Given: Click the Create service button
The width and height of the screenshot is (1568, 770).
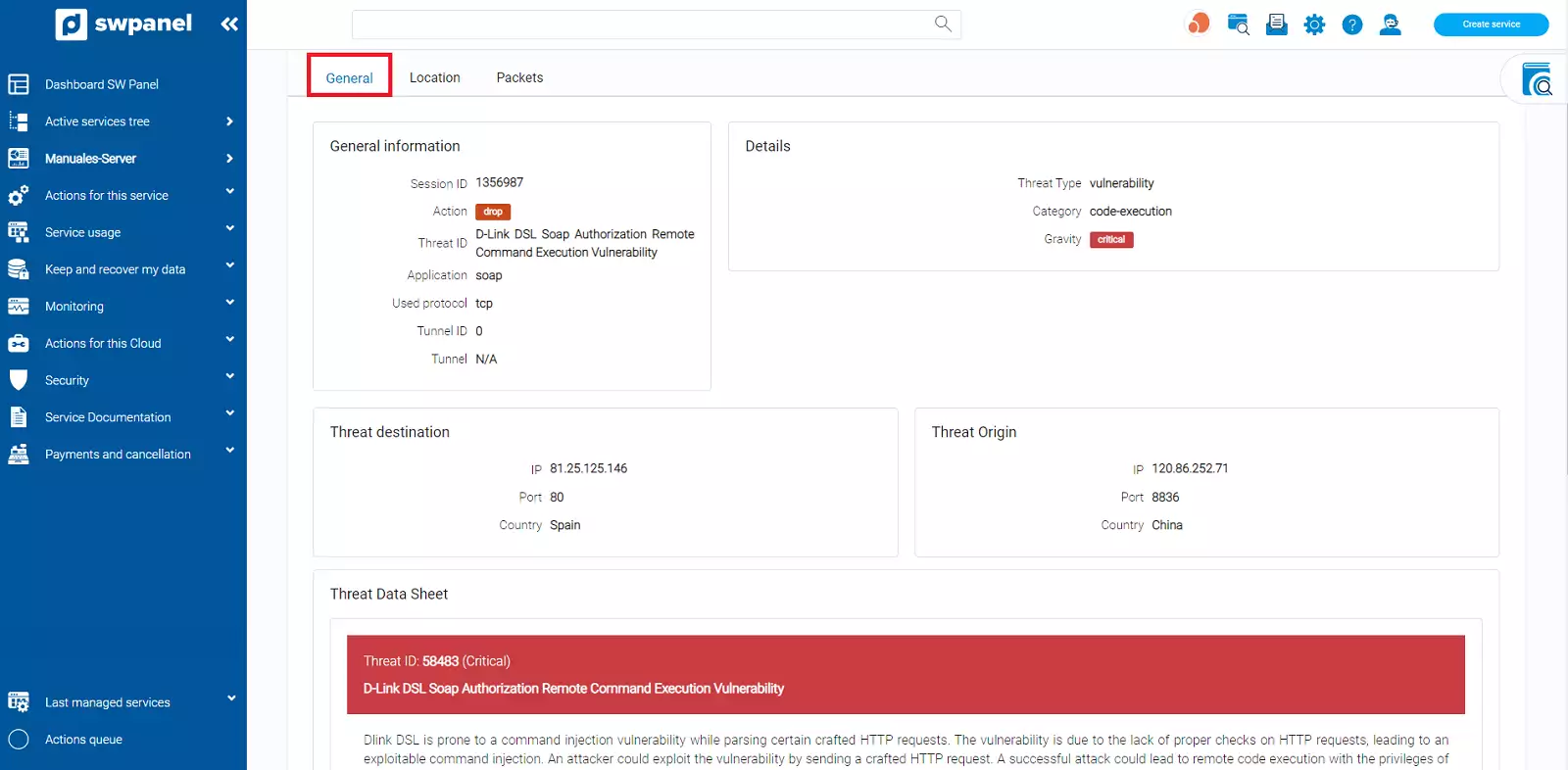Looking at the screenshot, I should point(1491,24).
